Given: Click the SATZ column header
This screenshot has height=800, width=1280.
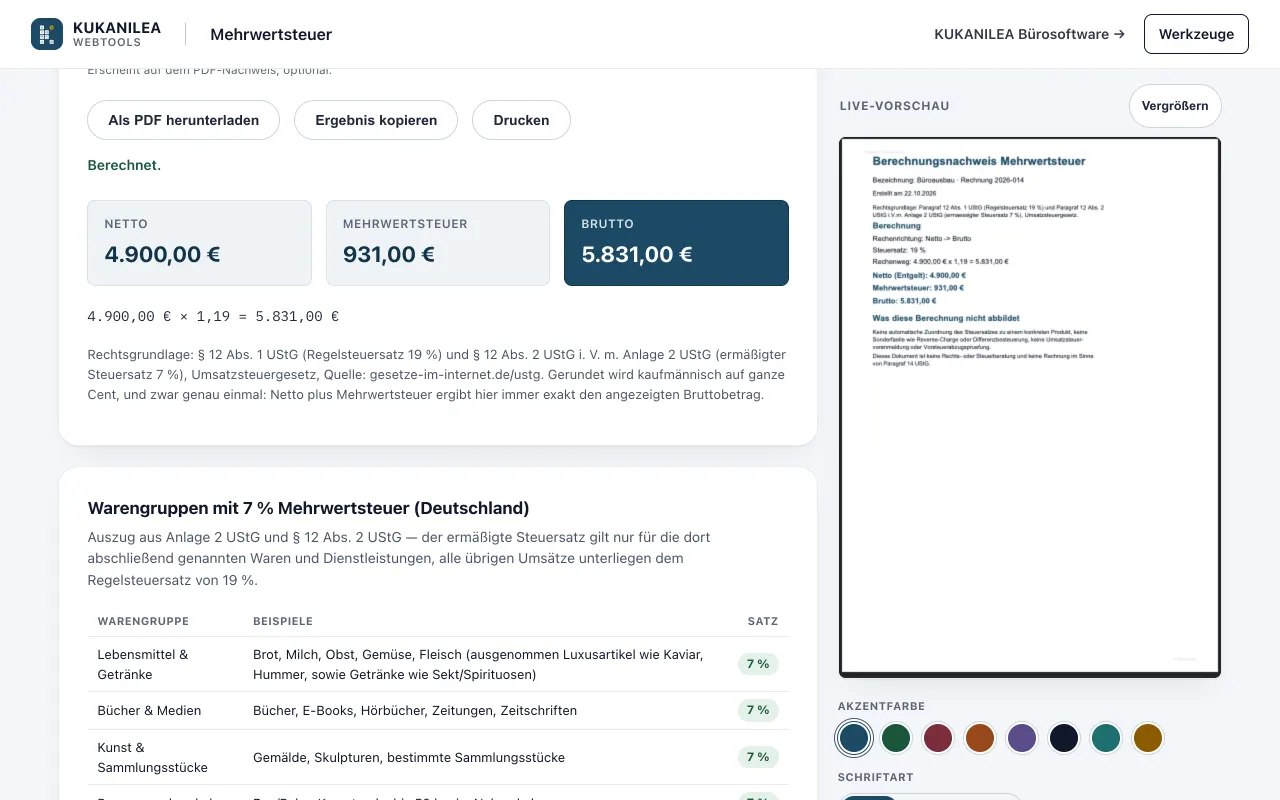Looking at the screenshot, I should pyautogui.click(x=763, y=621).
